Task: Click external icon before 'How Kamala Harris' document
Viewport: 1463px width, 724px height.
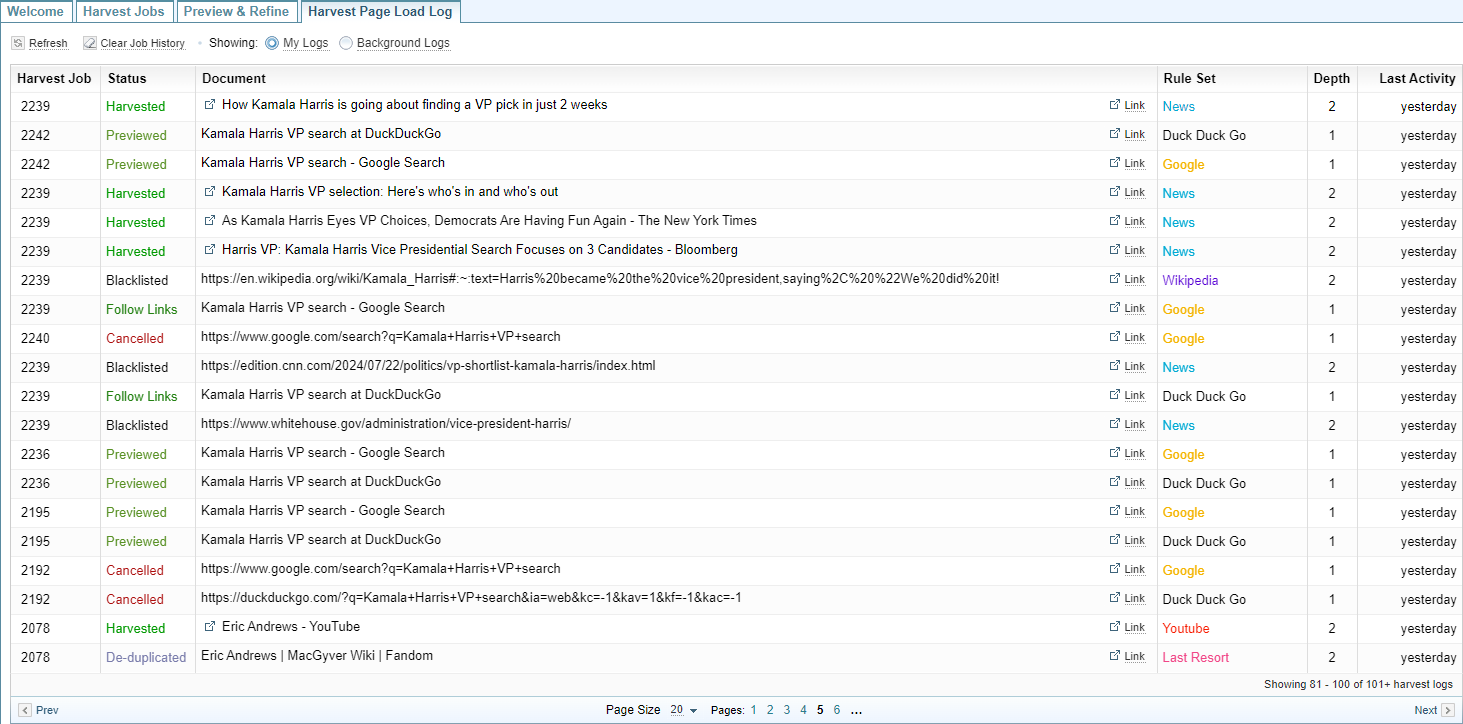Action: (210, 105)
